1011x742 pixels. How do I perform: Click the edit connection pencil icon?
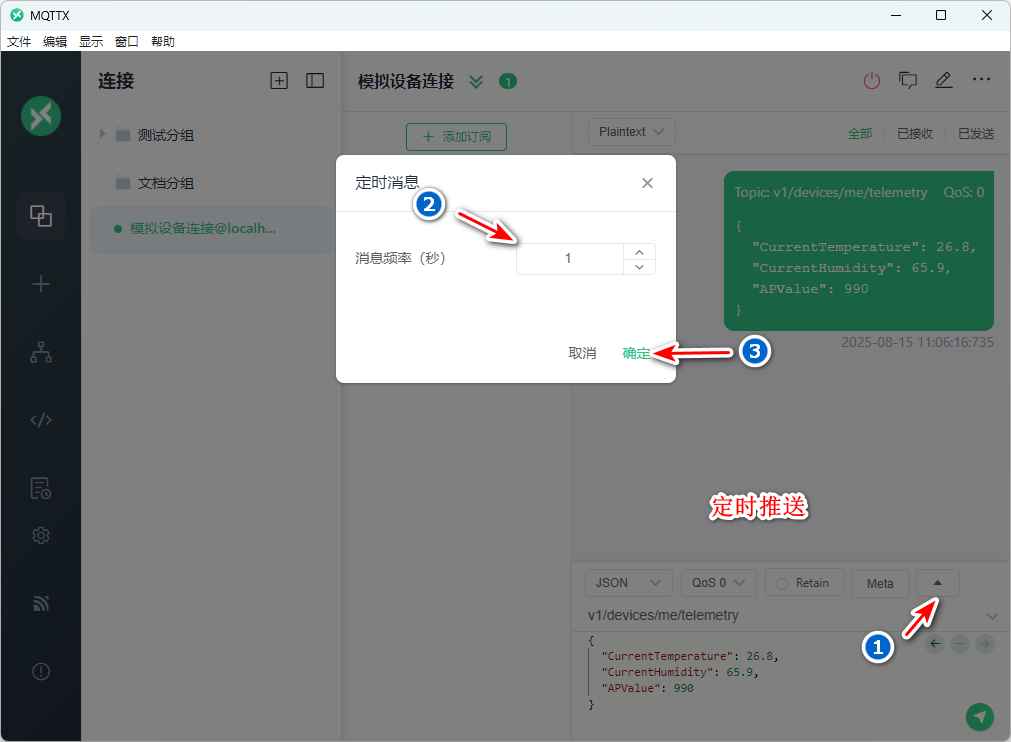click(943, 81)
